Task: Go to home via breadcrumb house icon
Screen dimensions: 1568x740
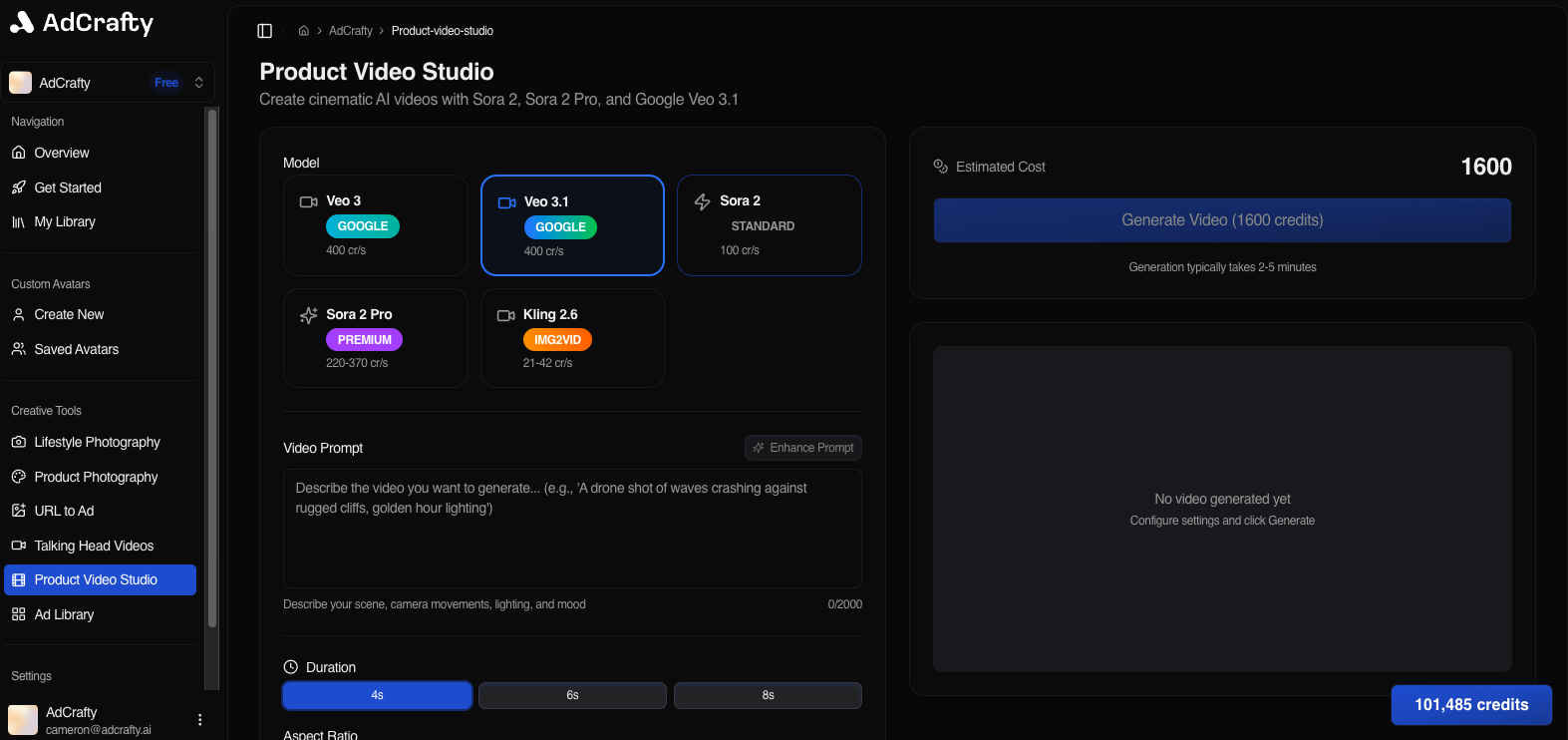Action: [303, 31]
